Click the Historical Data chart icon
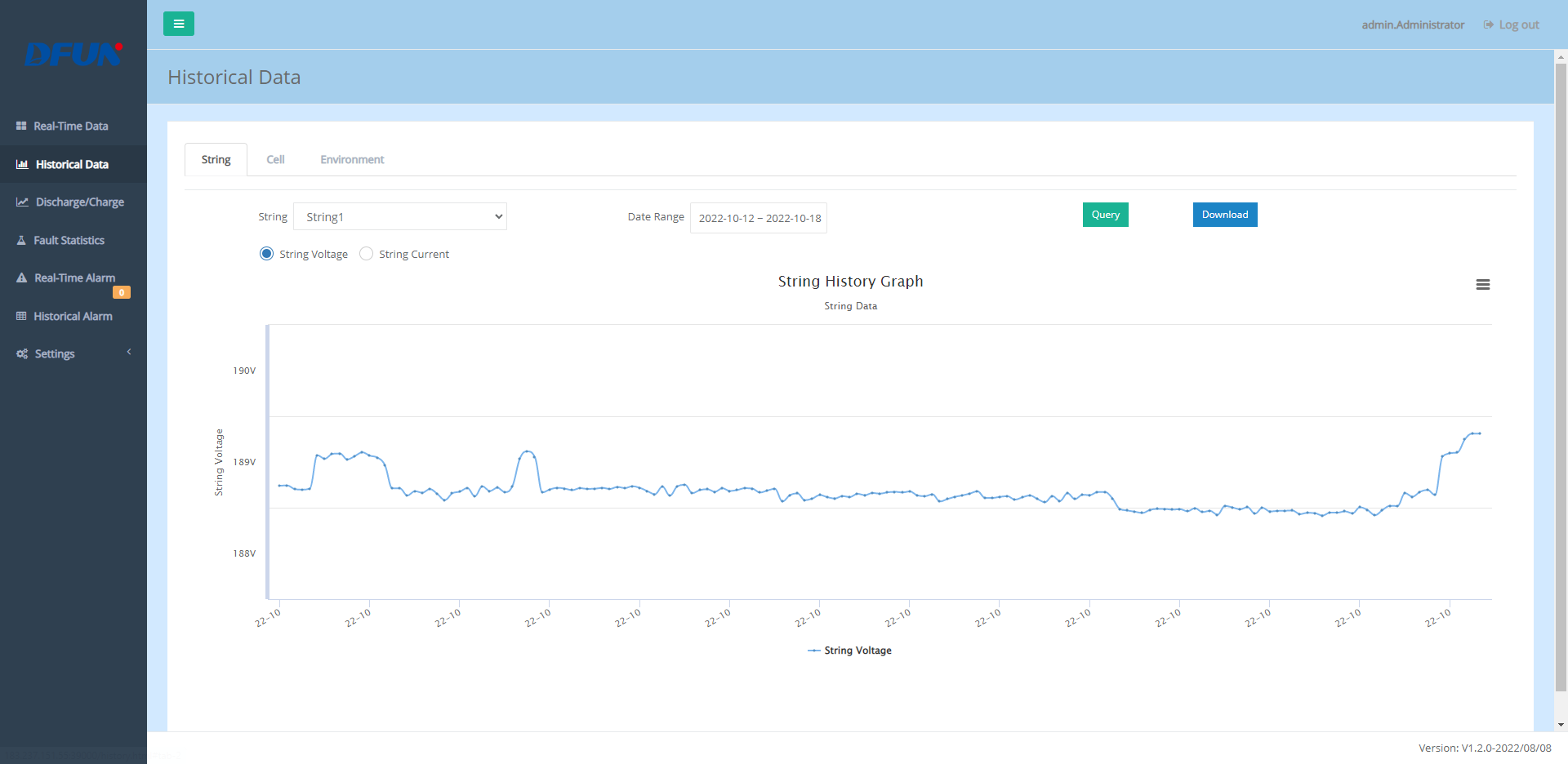Image resolution: width=1568 pixels, height=764 pixels. tap(20, 164)
